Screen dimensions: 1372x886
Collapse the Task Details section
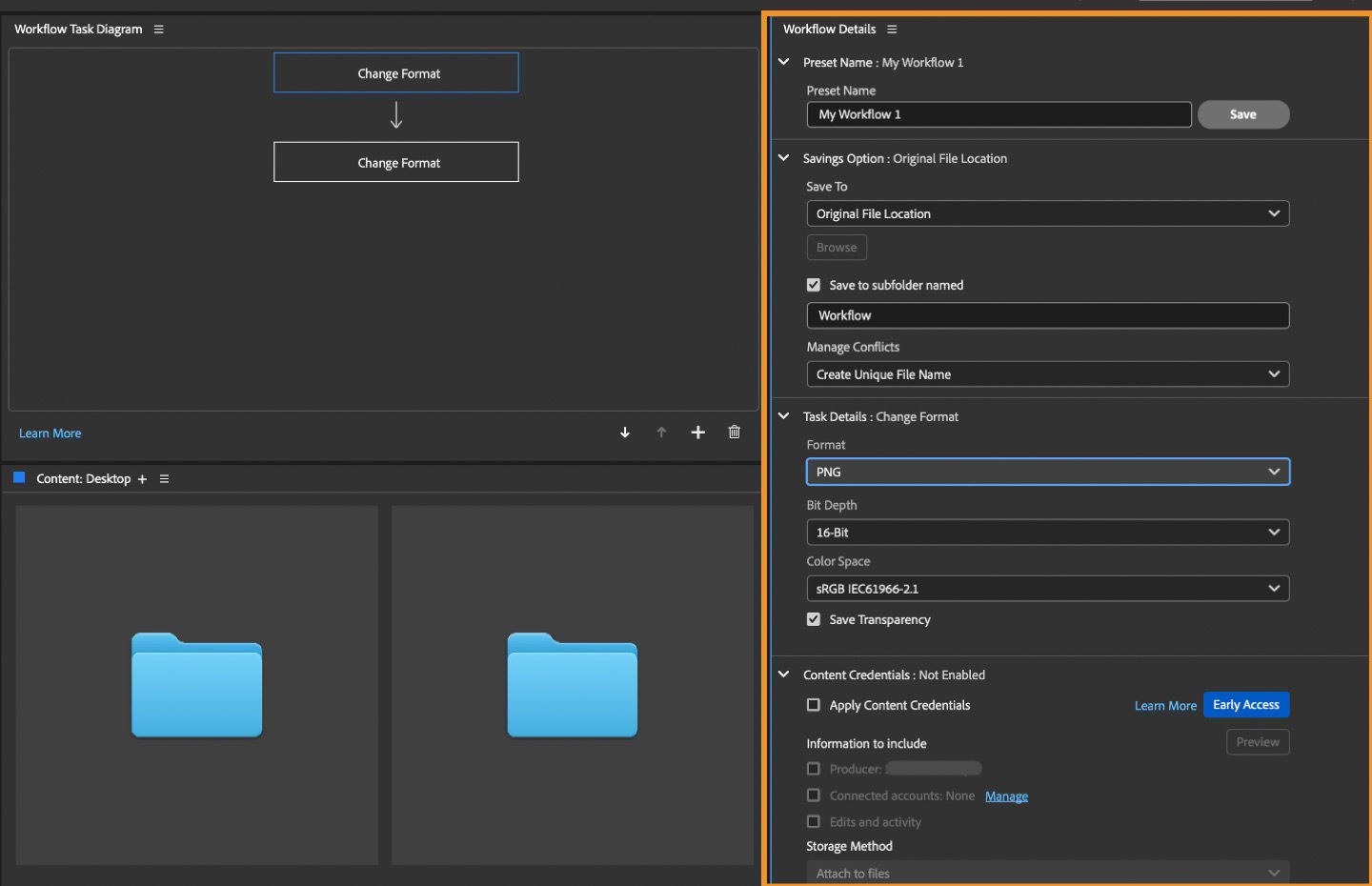(783, 416)
